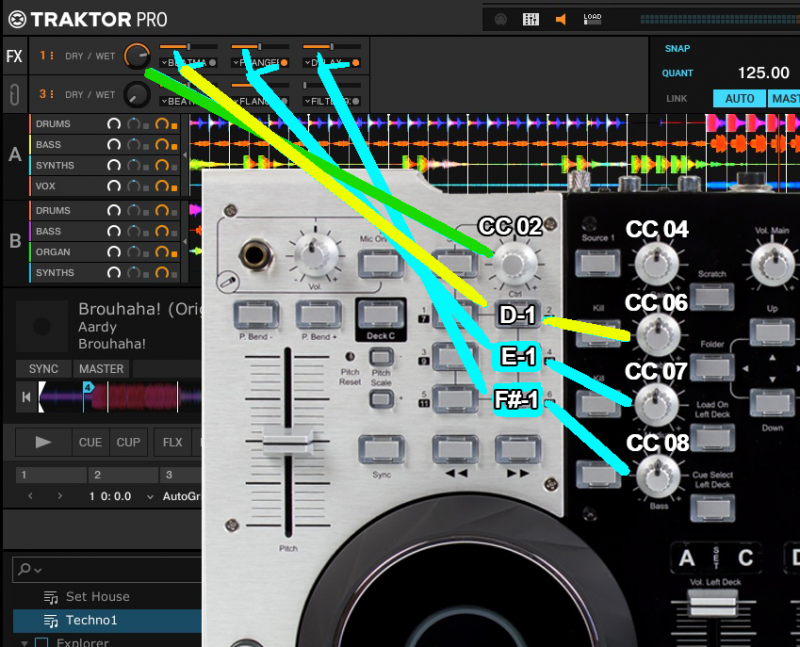Toggle FILTER effect on in FX unit 3
The width and height of the screenshot is (800, 647).
[356, 102]
